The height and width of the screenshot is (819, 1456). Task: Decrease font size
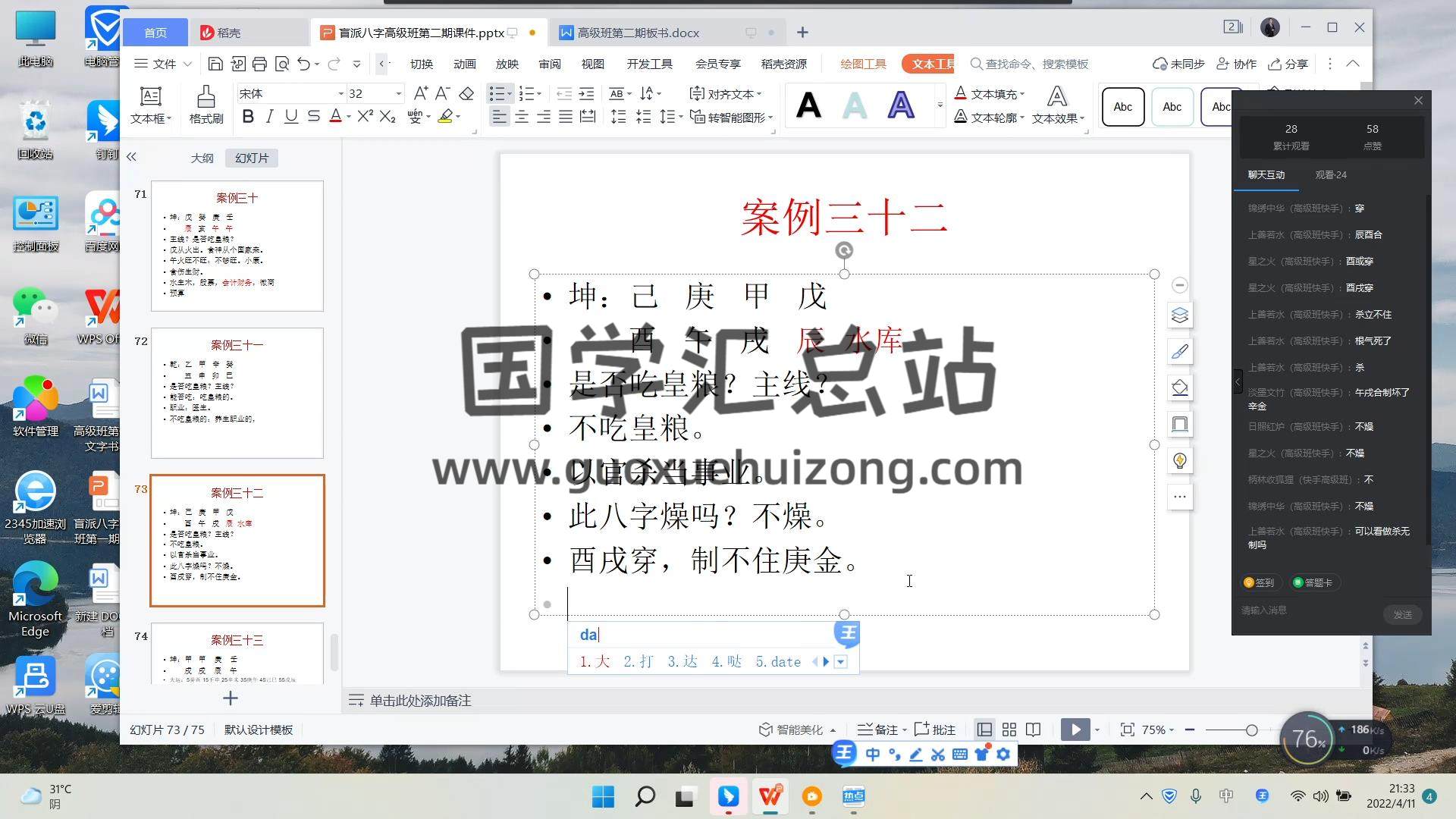pos(443,93)
